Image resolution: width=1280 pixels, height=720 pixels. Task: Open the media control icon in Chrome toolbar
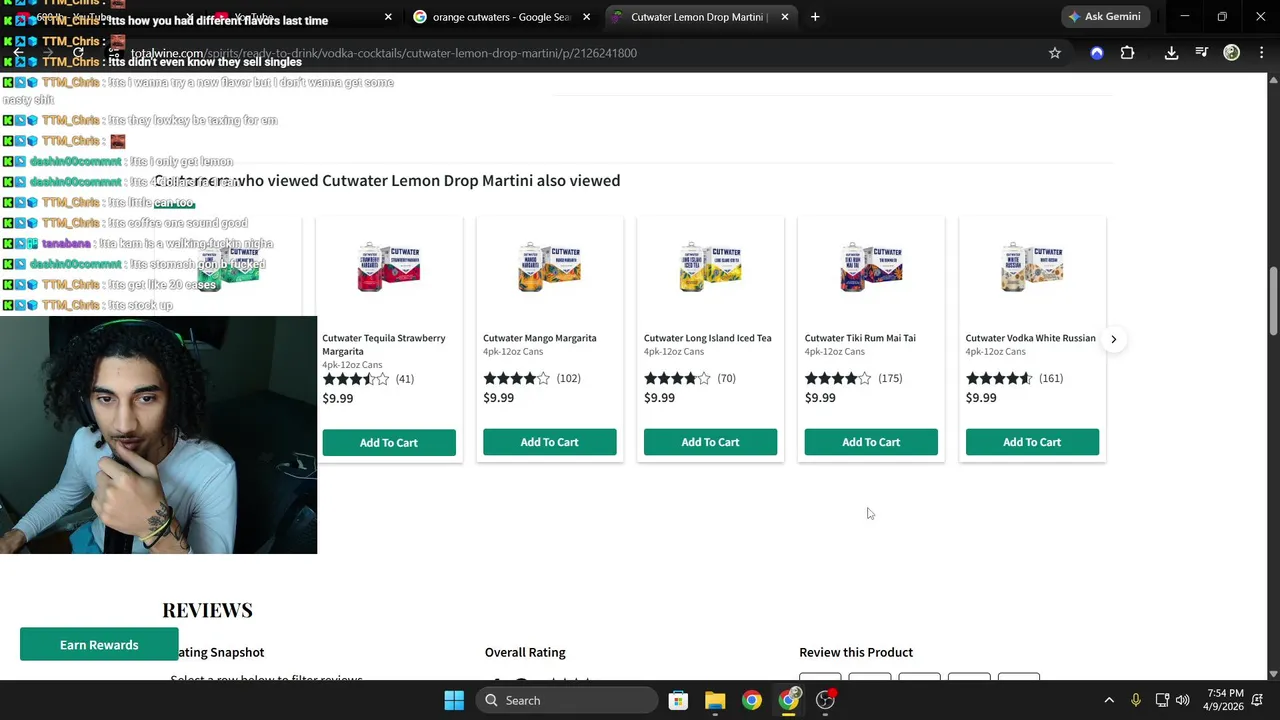(x=1202, y=53)
